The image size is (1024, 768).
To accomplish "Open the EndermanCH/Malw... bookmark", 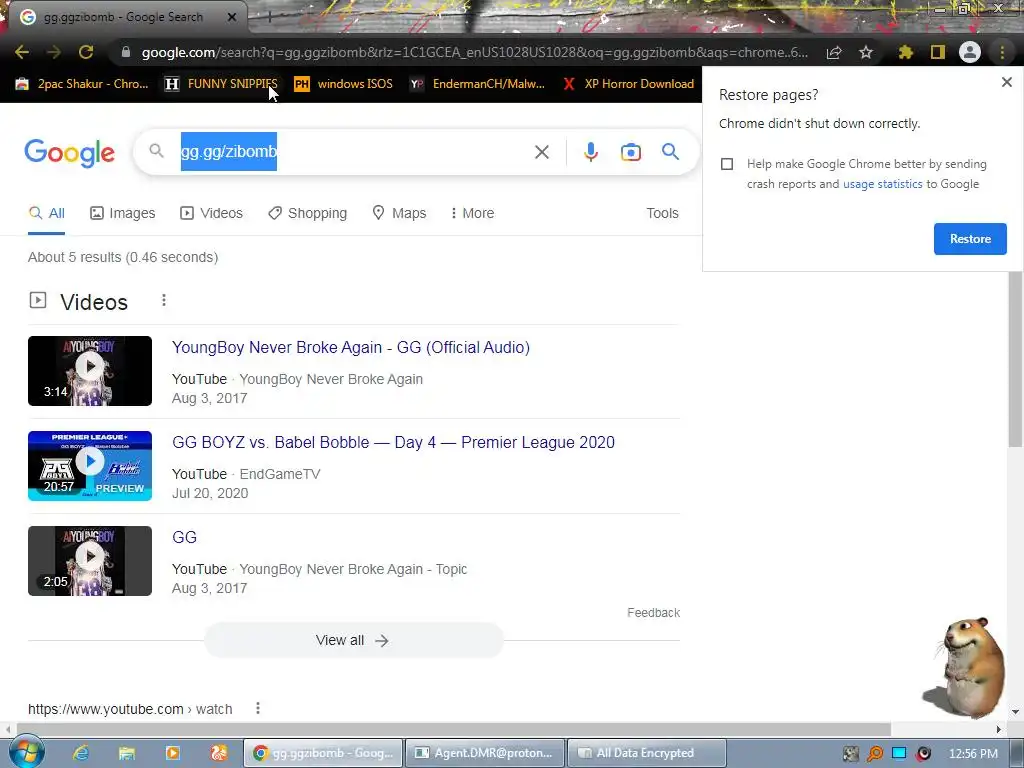I will click(477, 84).
